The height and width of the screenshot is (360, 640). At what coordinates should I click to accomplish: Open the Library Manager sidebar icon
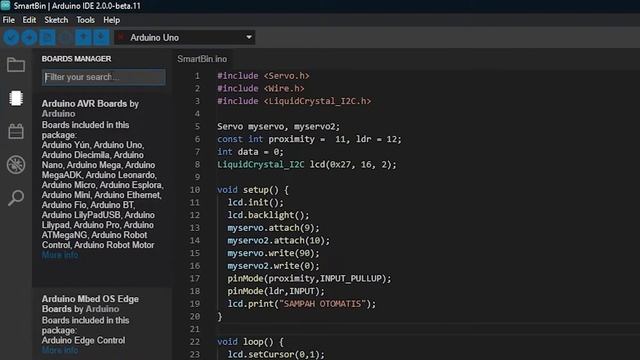[x=16, y=131]
